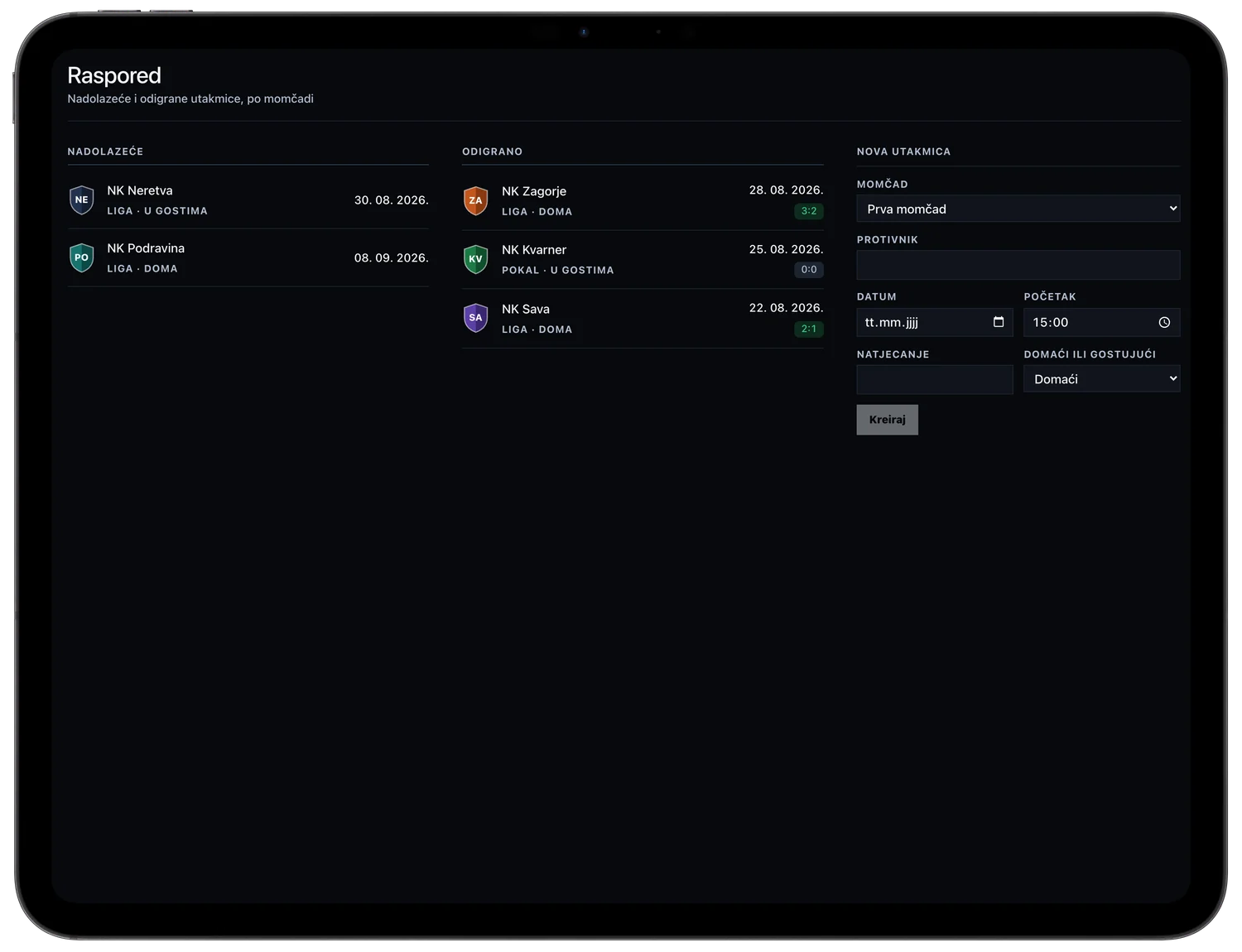Click Liga · U gostima under NK Neretva
1242x952 pixels.
(x=157, y=211)
